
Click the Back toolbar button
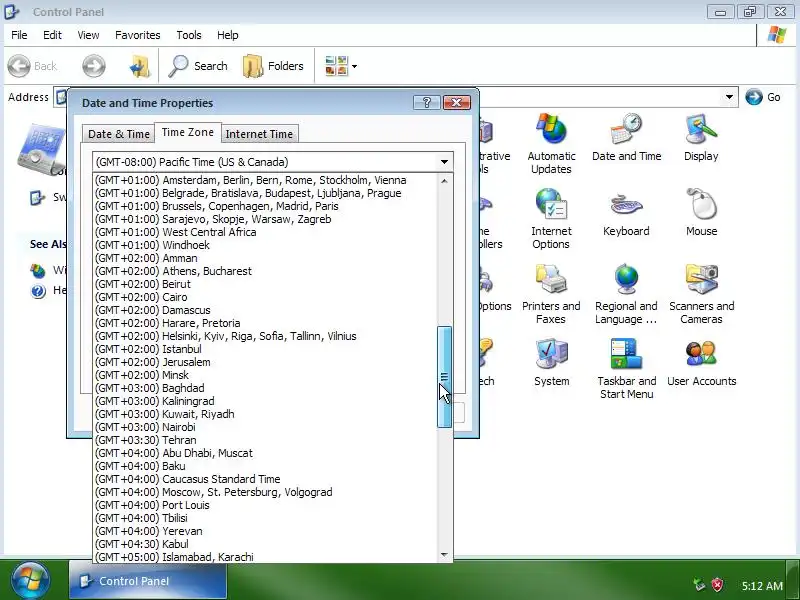click(x=32, y=66)
